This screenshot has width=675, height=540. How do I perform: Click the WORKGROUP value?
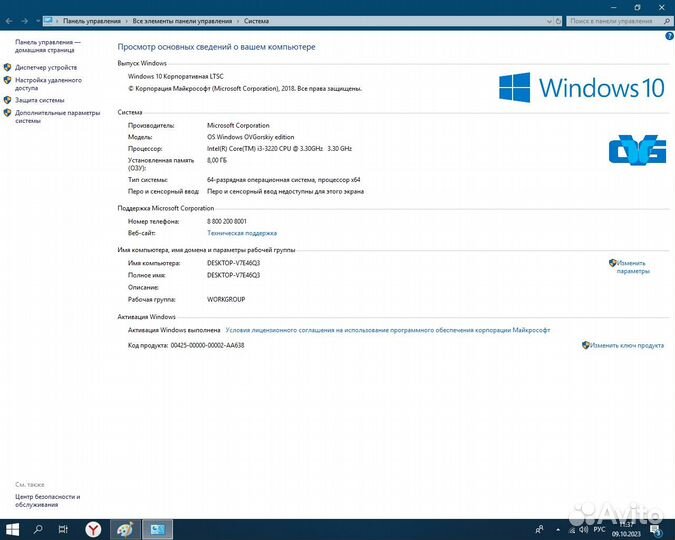click(226, 299)
